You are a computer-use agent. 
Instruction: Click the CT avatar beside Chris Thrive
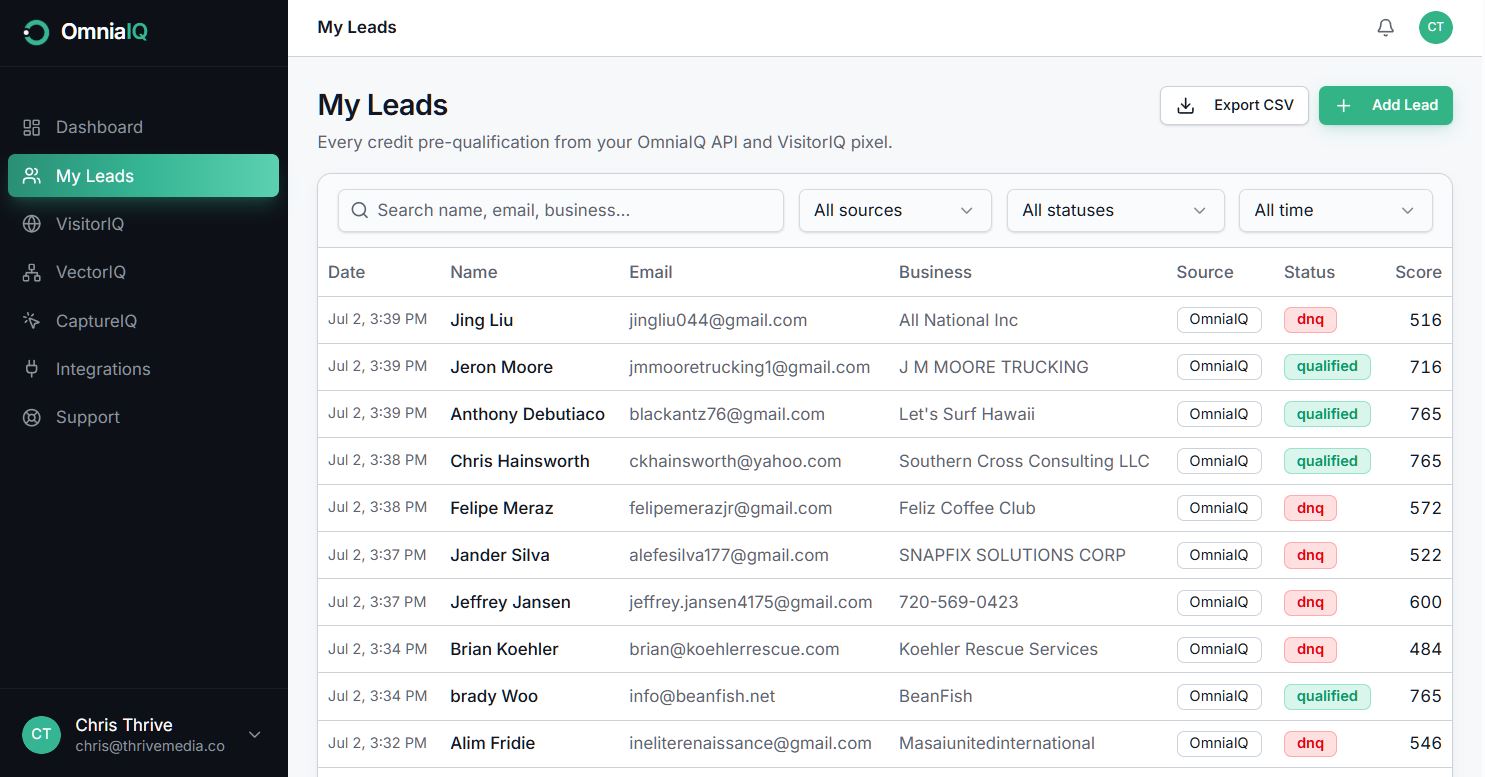tap(41, 734)
